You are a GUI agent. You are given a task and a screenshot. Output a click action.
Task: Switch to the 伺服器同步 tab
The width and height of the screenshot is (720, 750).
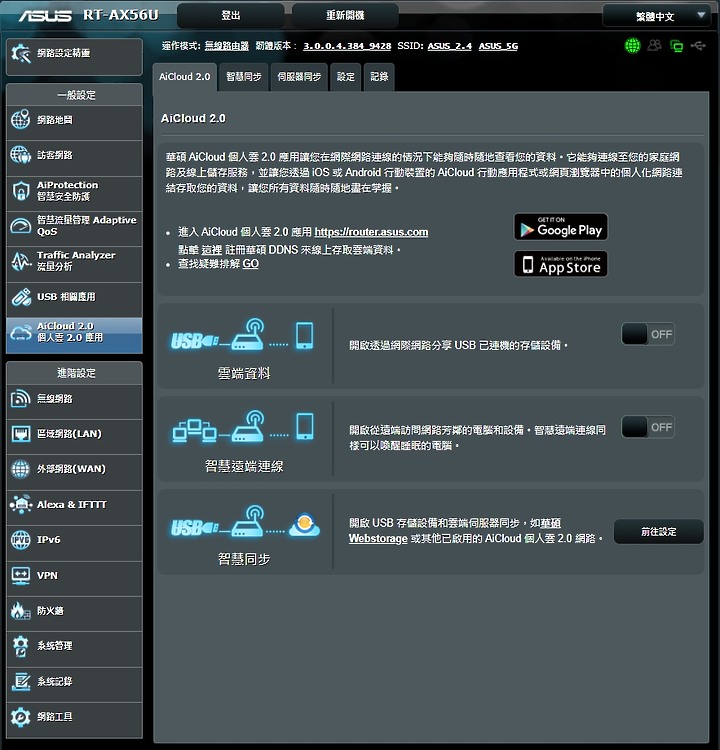pos(299,77)
